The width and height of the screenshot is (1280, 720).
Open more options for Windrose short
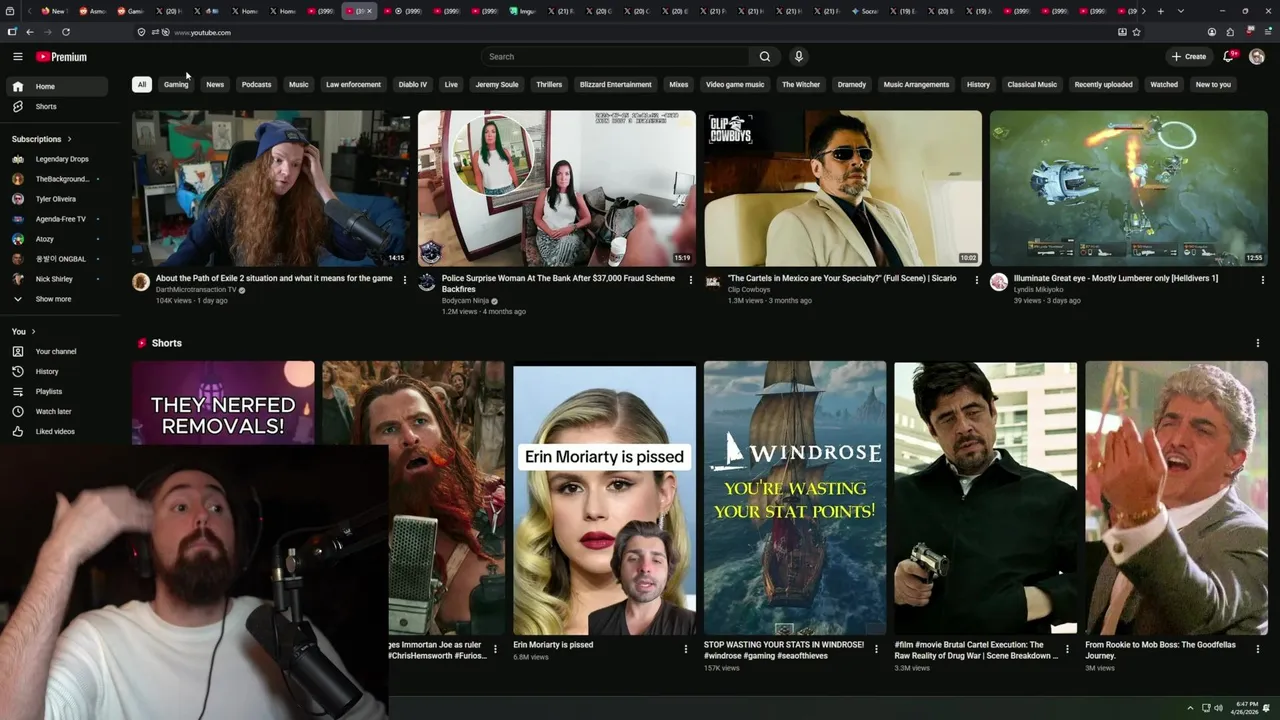pos(876,649)
